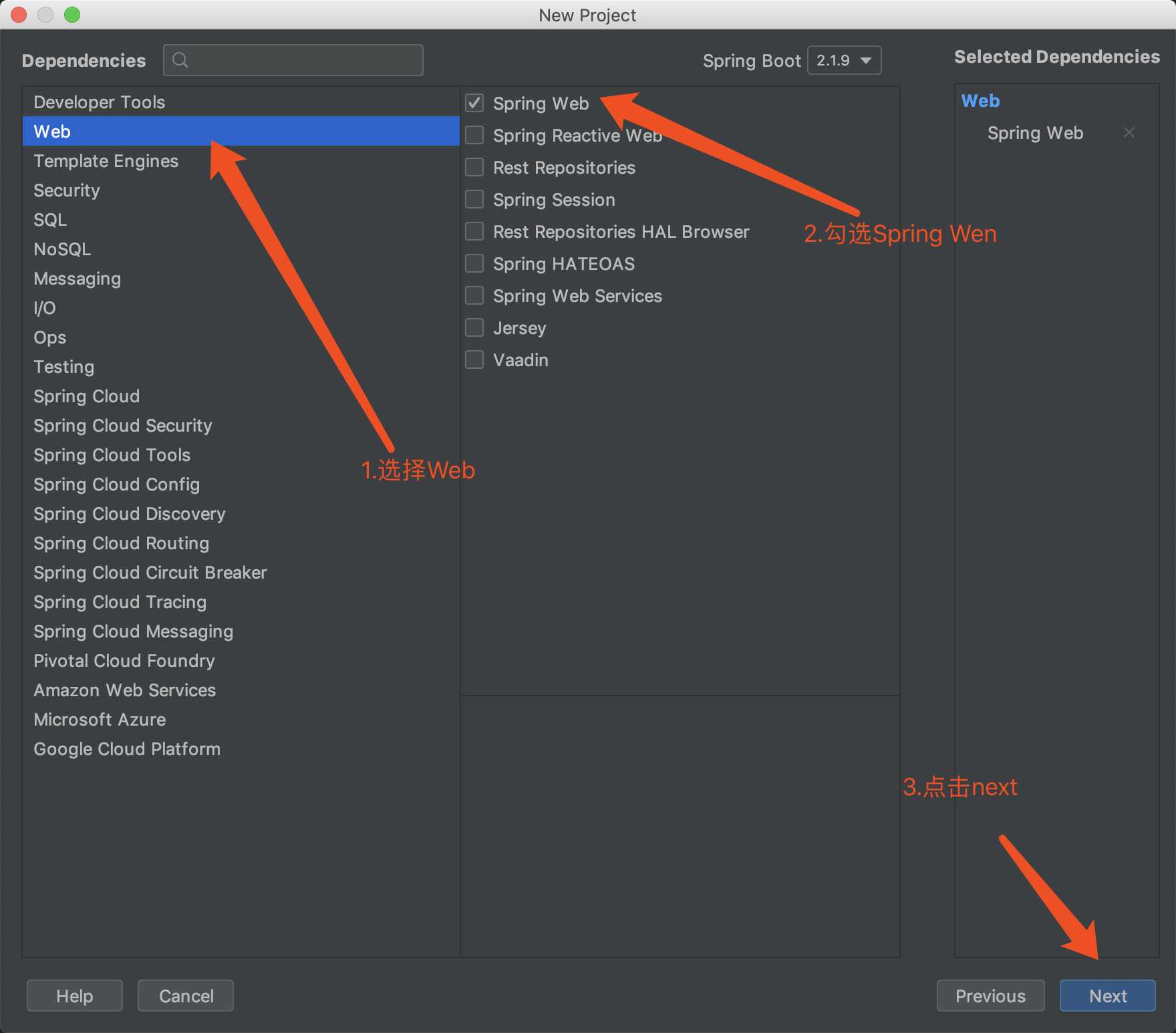Select the I/O category
Image resolution: width=1176 pixels, height=1033 pixels.
click(241, 307)
